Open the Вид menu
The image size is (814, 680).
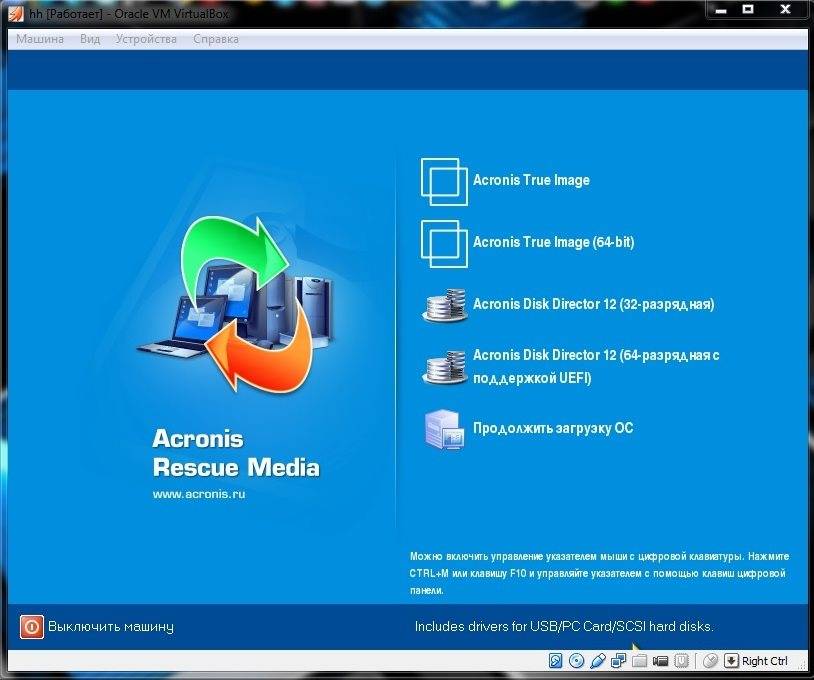pyautogui.click(x=90, y=39)
